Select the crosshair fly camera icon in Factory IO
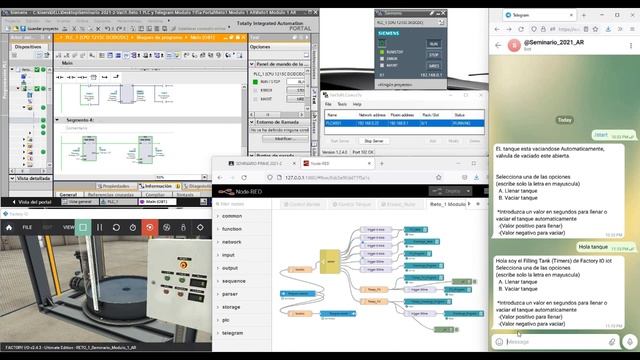 [200, 227]
